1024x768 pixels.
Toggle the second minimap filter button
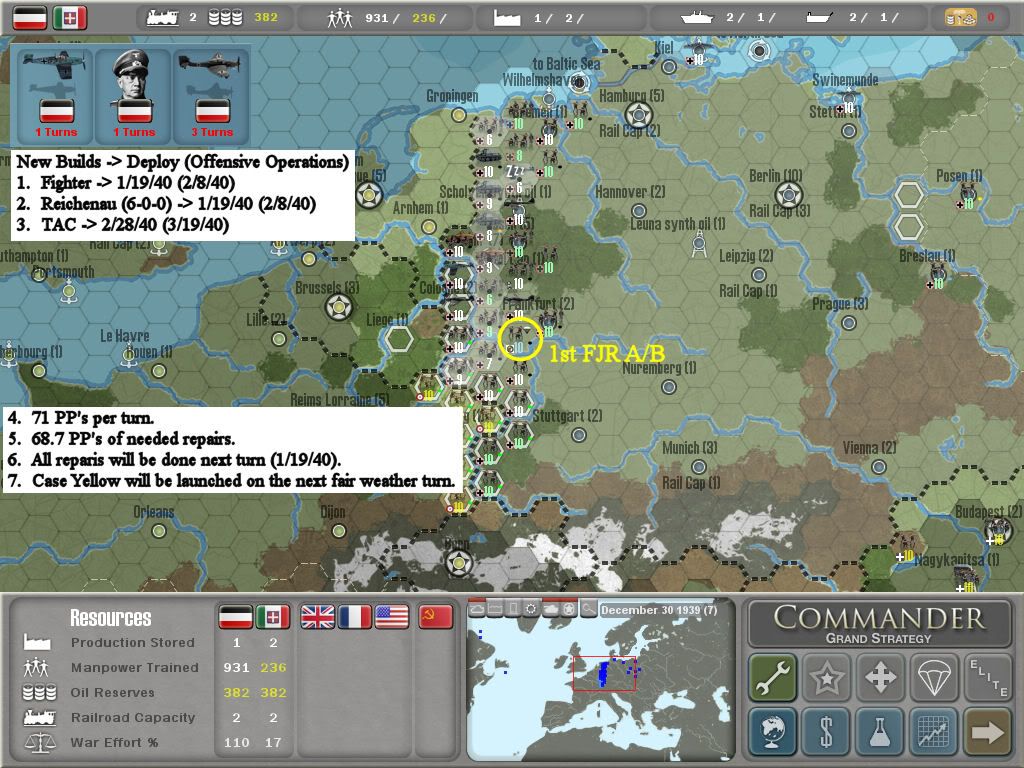pyautogui.click(x=495, y=609)
